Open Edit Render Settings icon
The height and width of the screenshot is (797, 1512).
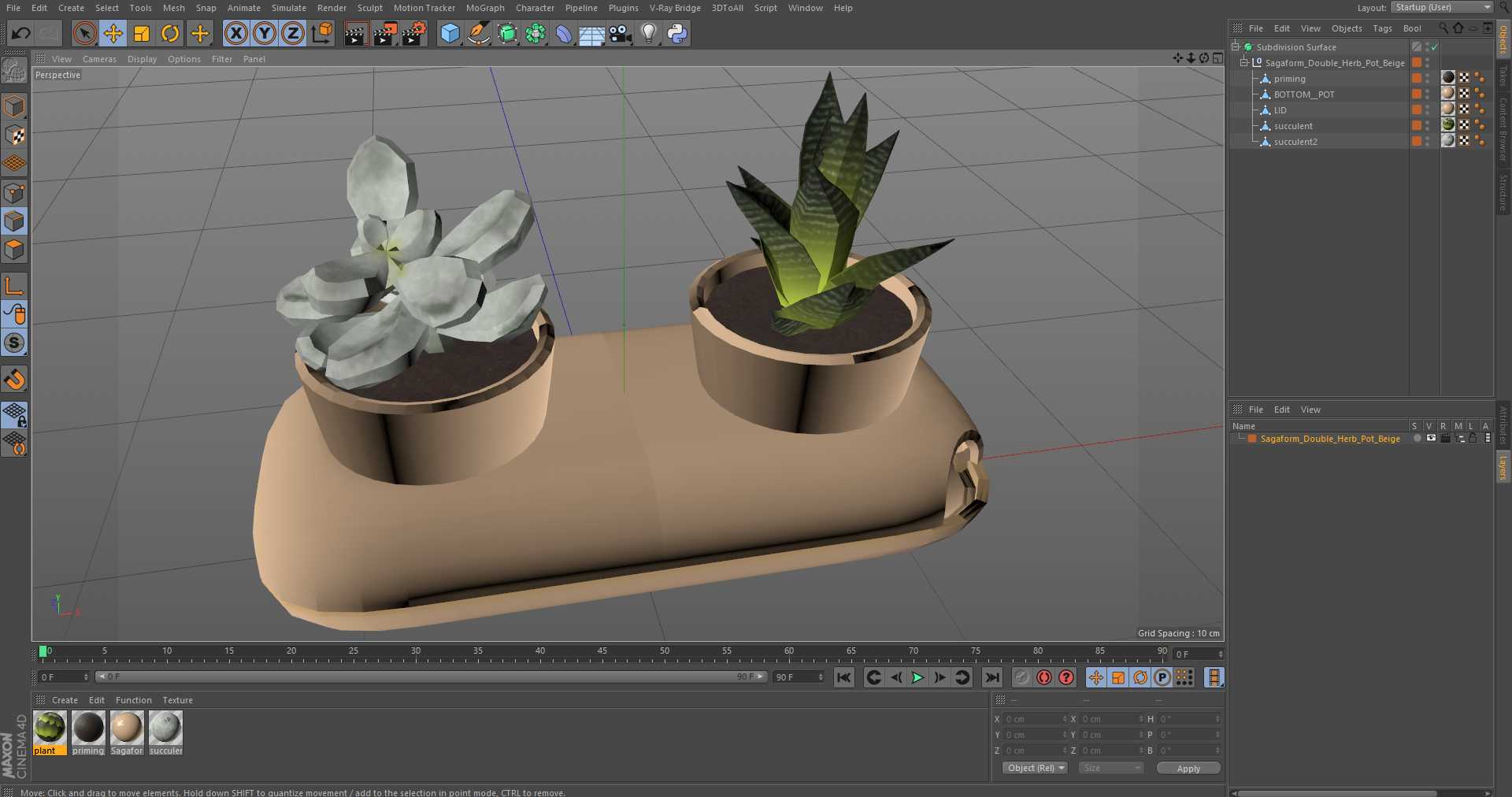(x=414, y=33)
